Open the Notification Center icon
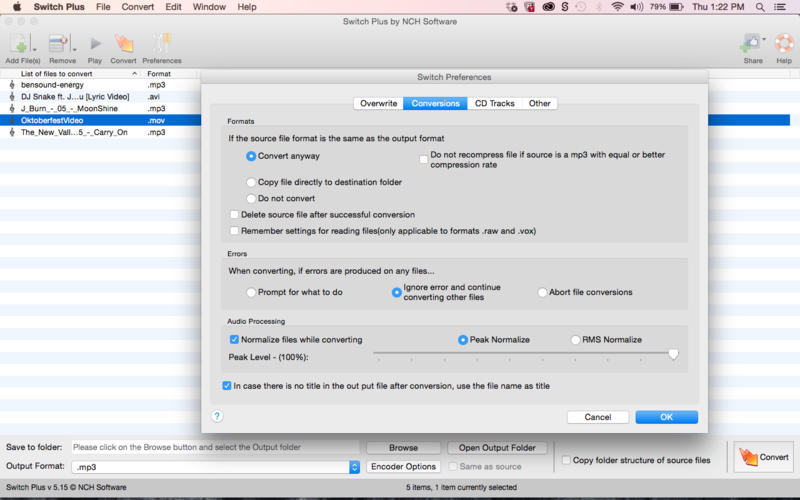This screenshot has width=800, height=500. pos(780,7)
